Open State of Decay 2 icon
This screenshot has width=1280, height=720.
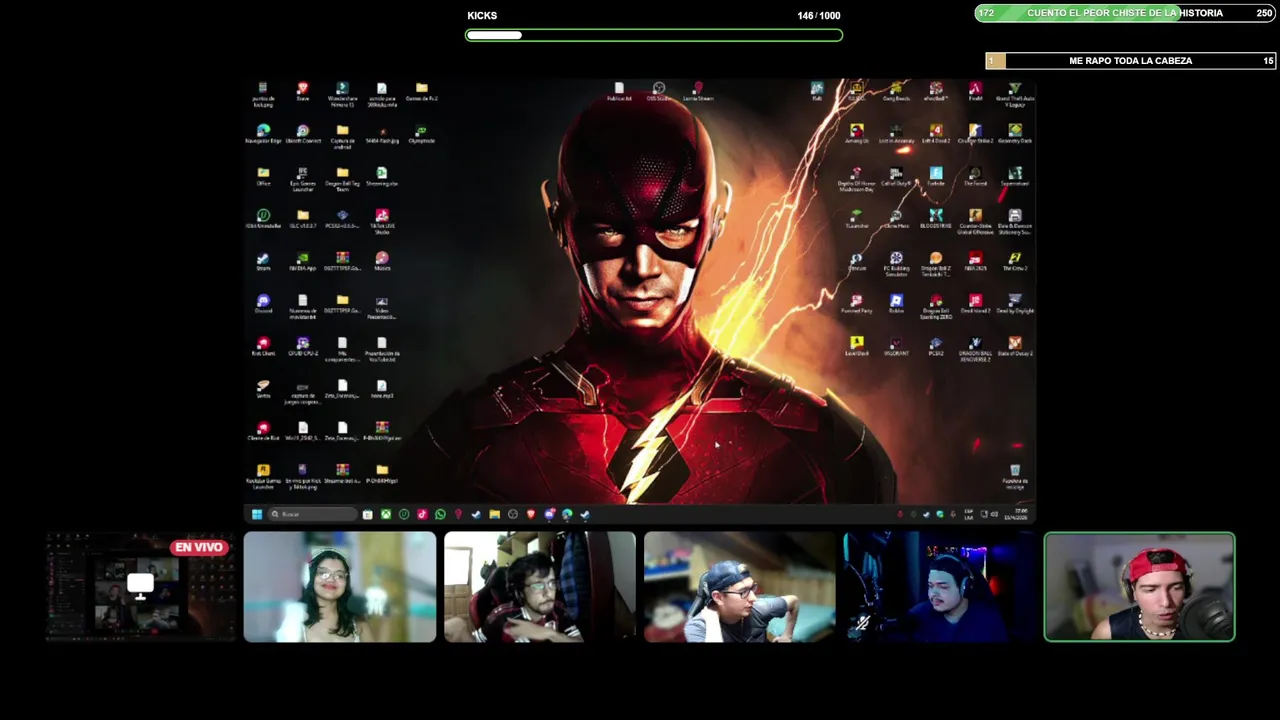pyautogui.click(x=1015, y=346)
